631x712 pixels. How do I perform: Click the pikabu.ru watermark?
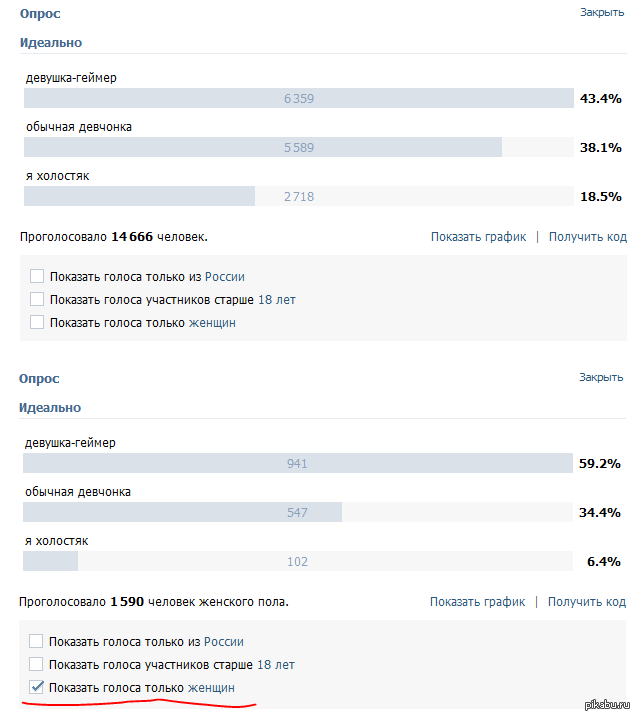pyautogui.click(x=602, y=703)
